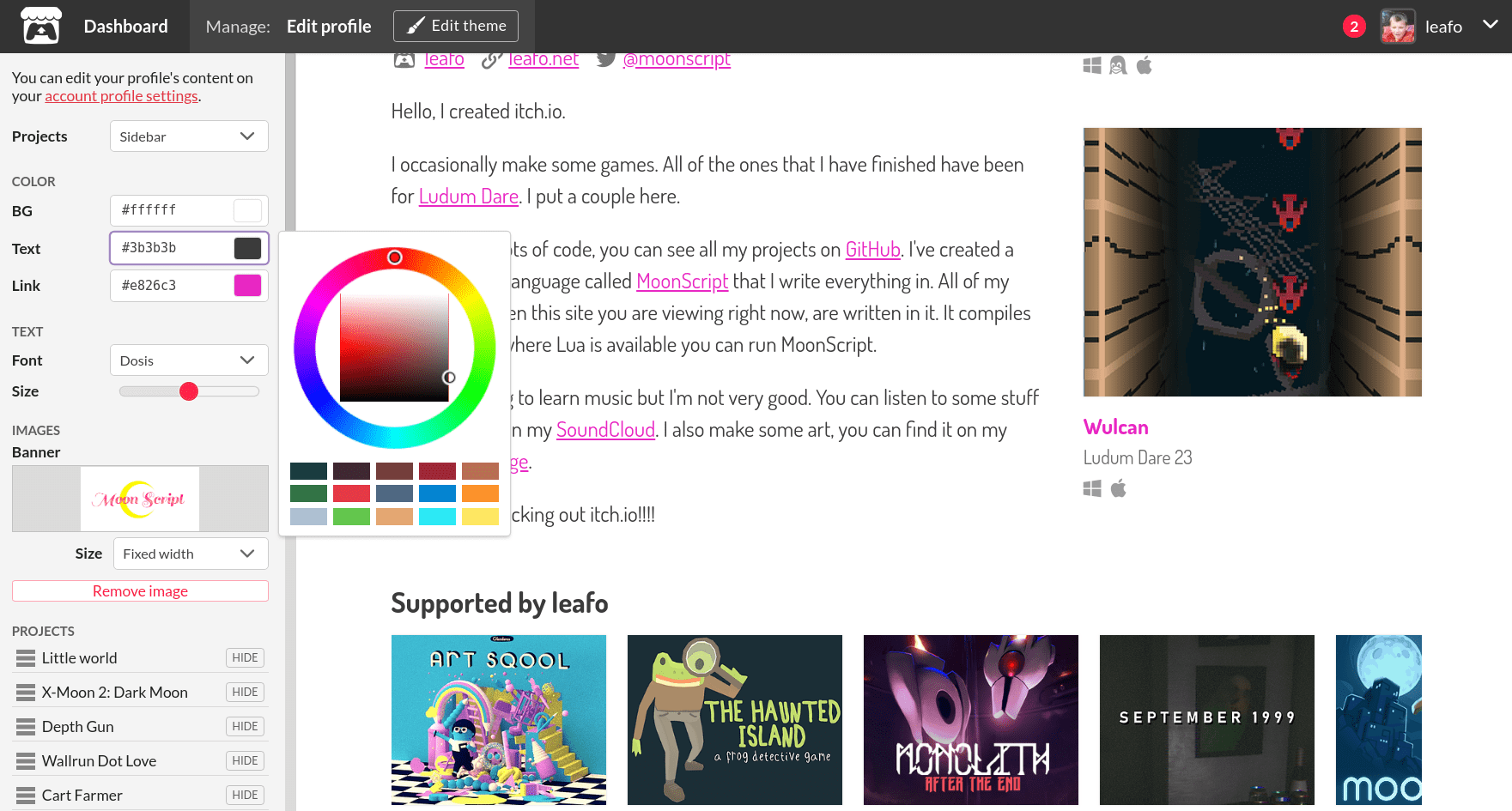Viewport: 1512px width, 811px height.
Task: Pick the bright red palette swatch
Action: pyautogui.click(x=351, y=493)
